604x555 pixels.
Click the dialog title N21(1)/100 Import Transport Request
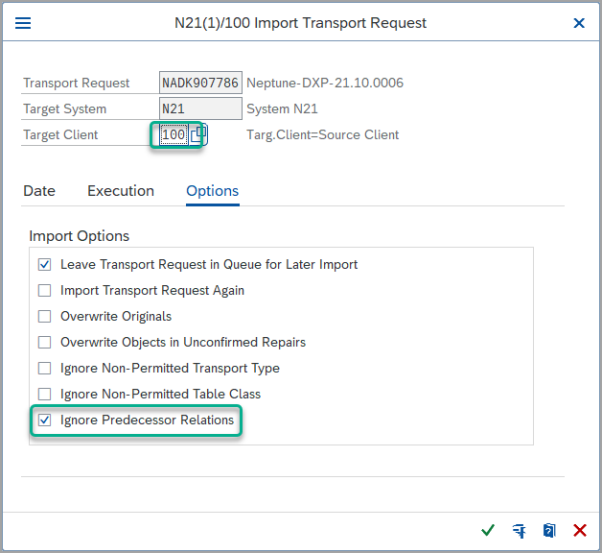point(301,23)
